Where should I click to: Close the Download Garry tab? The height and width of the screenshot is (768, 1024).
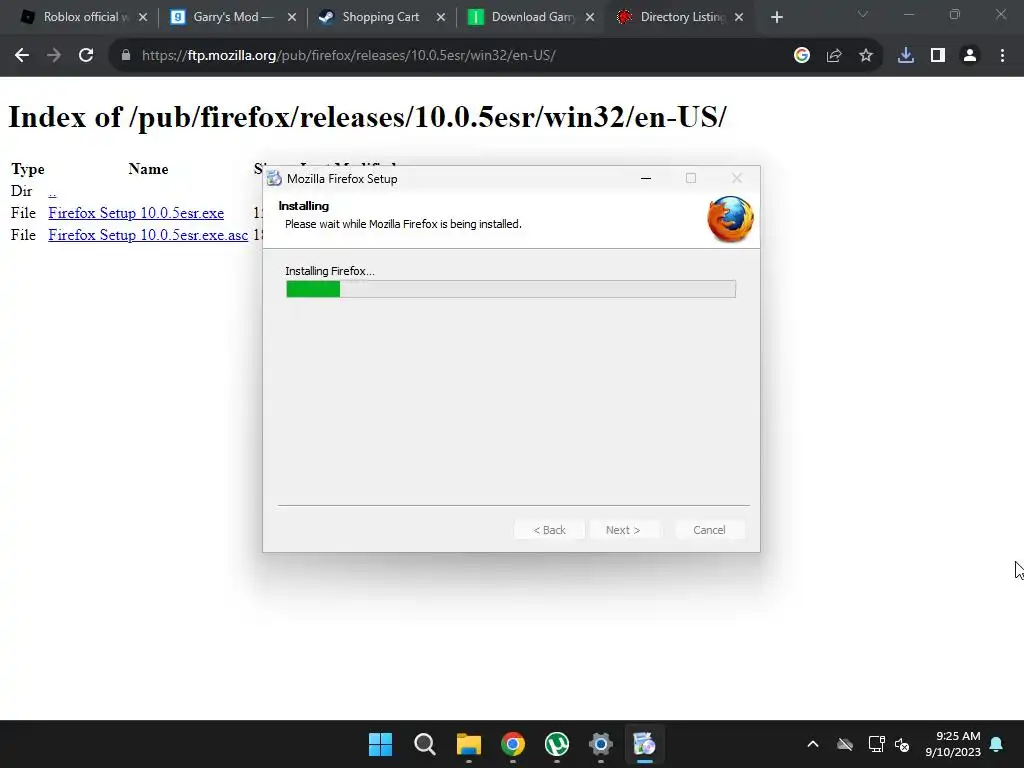click(x=590, y=18)
